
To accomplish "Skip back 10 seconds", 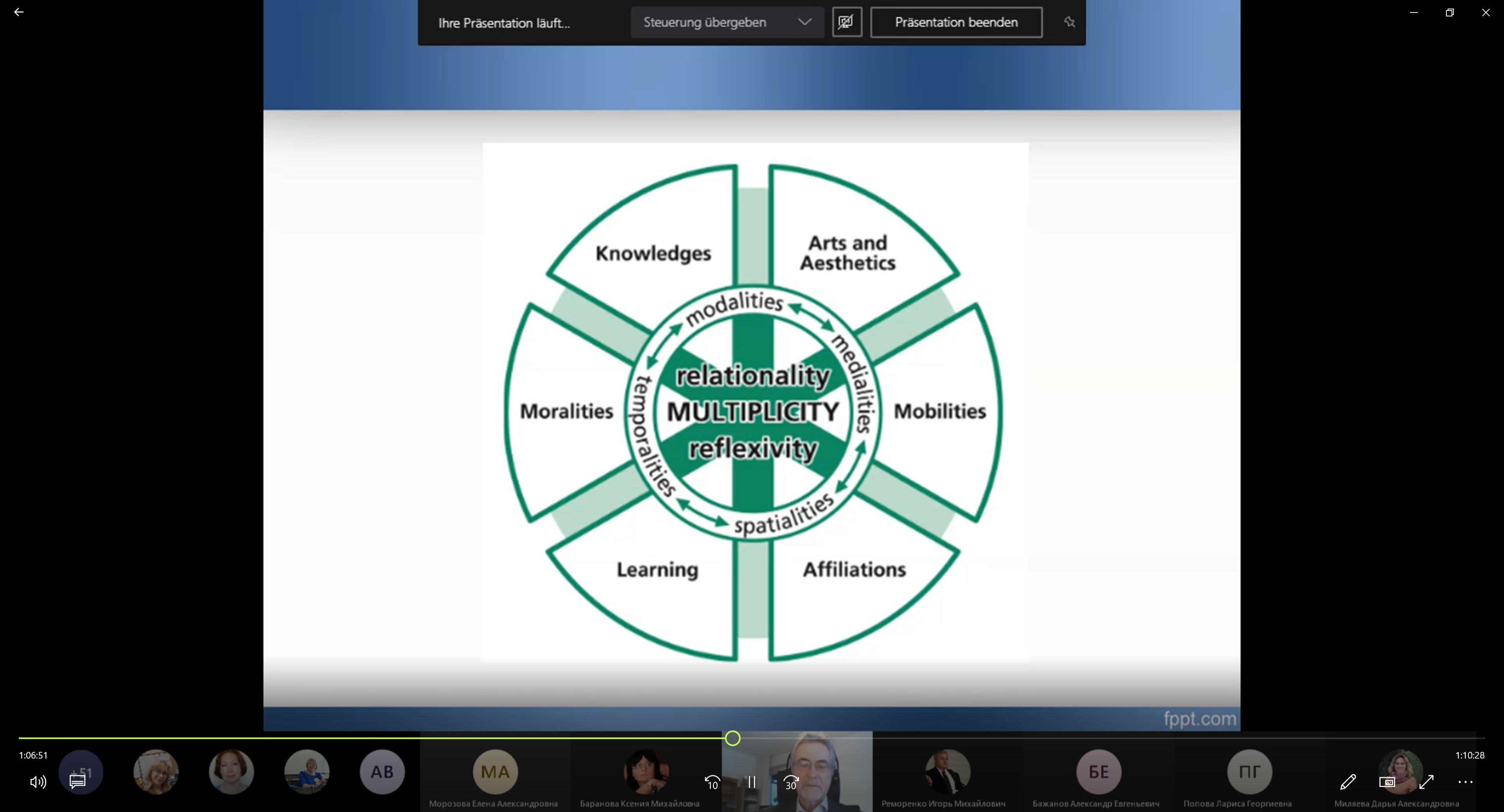I will [712, 782].
